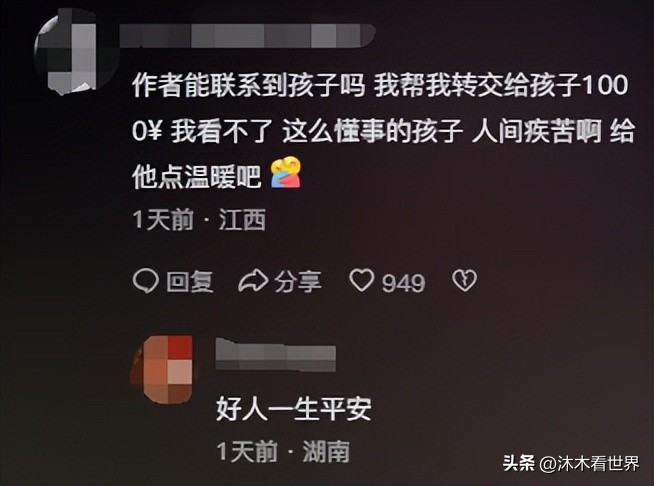The image size is (654, 486).
Task: Click the 1天前 · 江西 timestamp
Action: coord(199,220)
